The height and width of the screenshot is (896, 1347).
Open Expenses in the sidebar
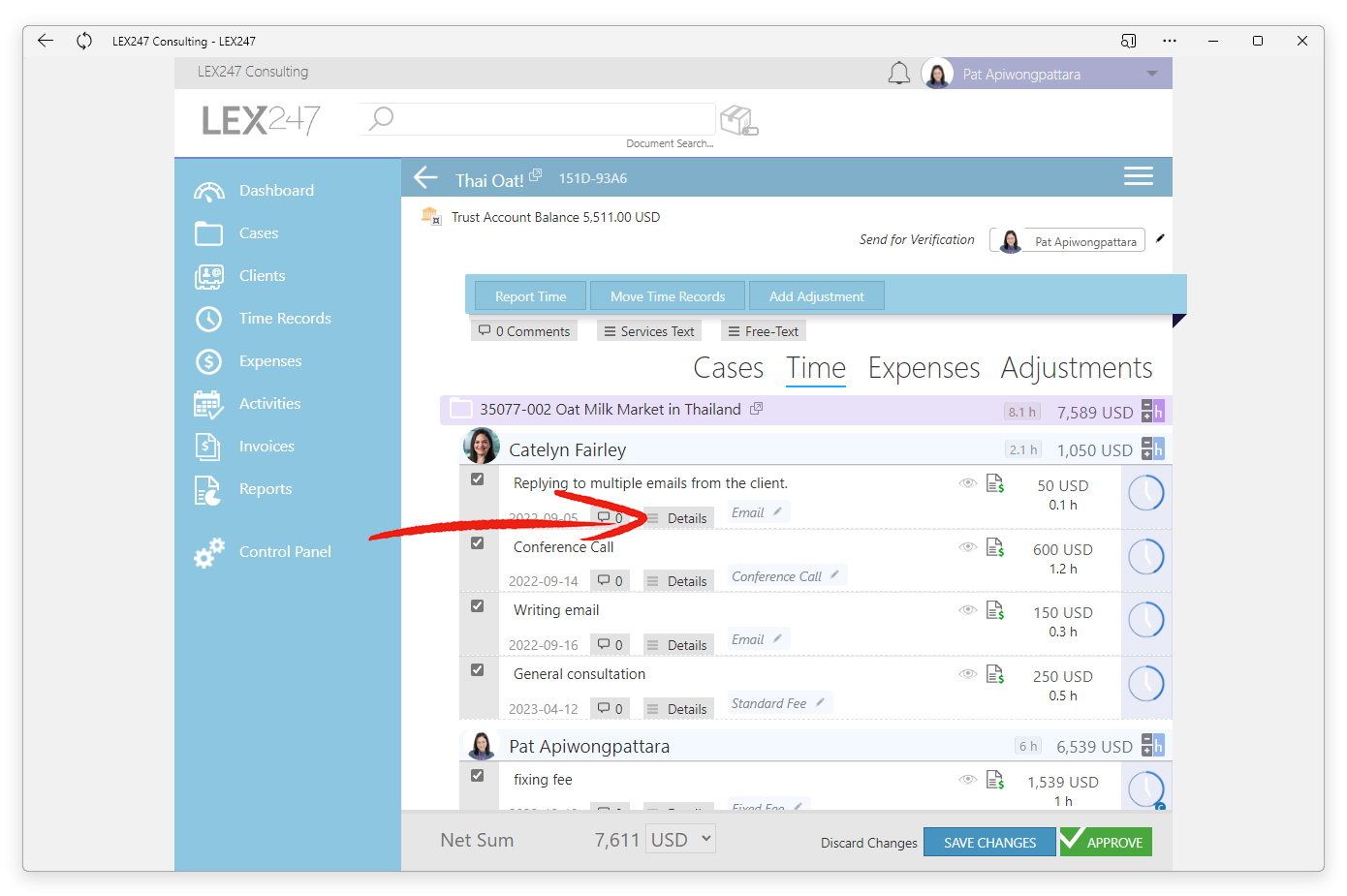coord(248,361)
